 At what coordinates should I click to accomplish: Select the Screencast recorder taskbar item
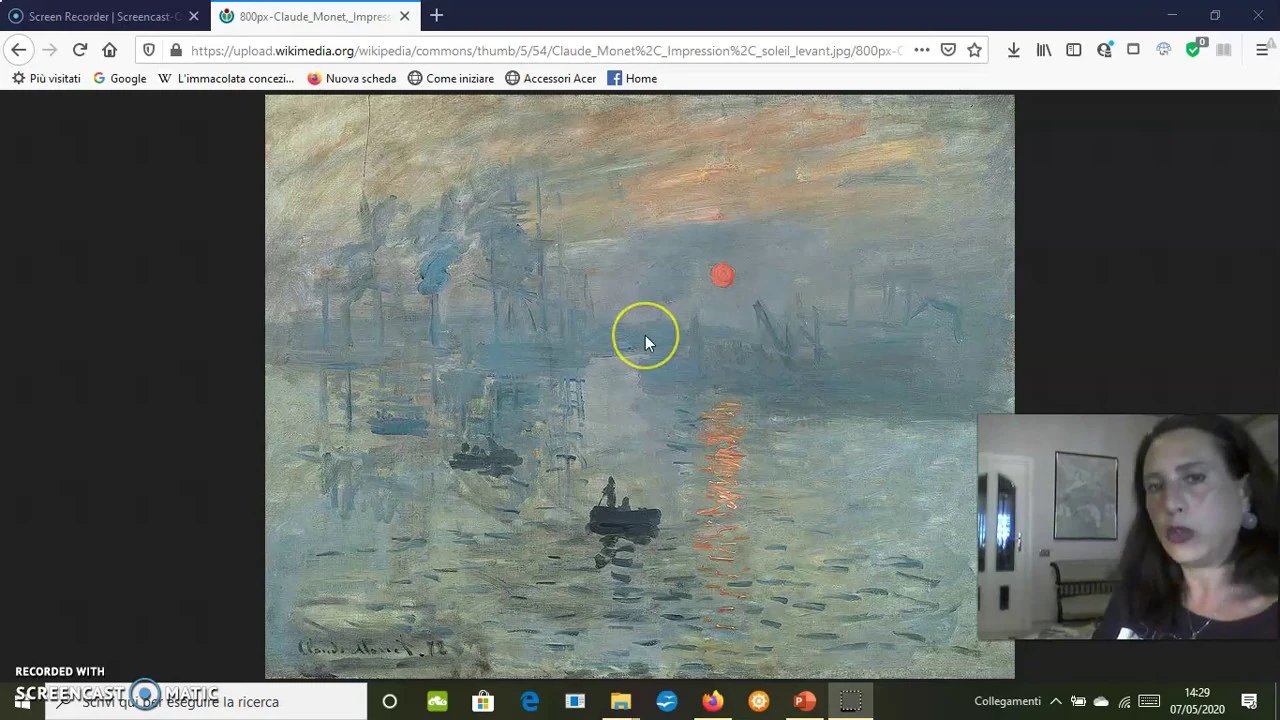click(851, 701)
